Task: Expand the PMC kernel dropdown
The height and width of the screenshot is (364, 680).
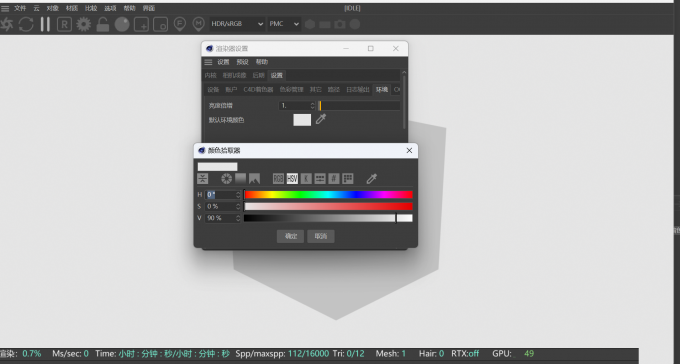Action: tap(284, 24)
